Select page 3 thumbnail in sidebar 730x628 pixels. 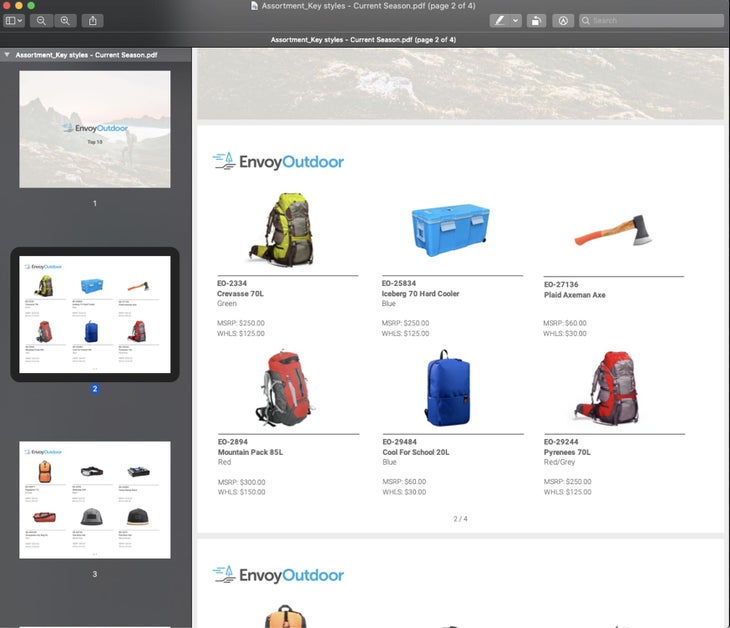[x=95, y=500]
